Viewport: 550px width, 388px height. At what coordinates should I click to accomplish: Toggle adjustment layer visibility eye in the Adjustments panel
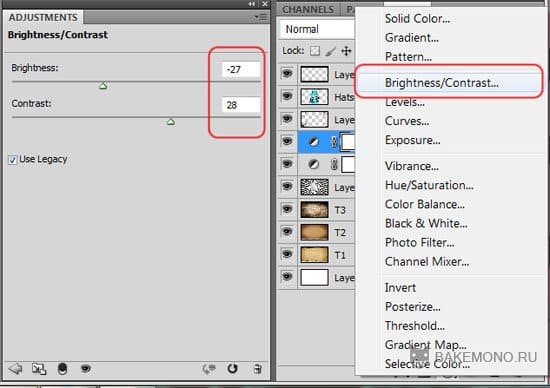[86, 369]
